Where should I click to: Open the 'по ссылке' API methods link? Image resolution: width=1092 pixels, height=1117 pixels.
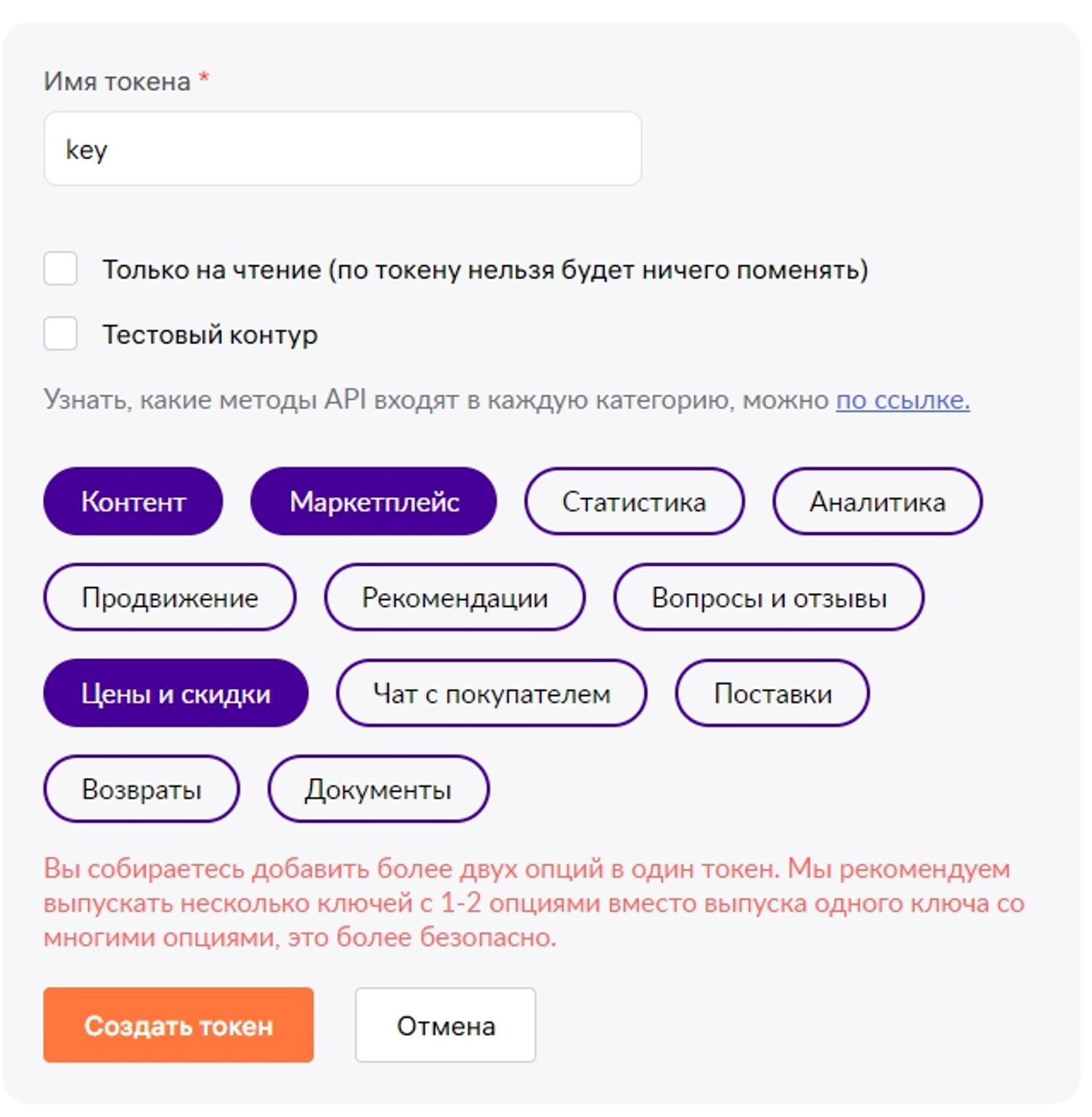[902, 399]
